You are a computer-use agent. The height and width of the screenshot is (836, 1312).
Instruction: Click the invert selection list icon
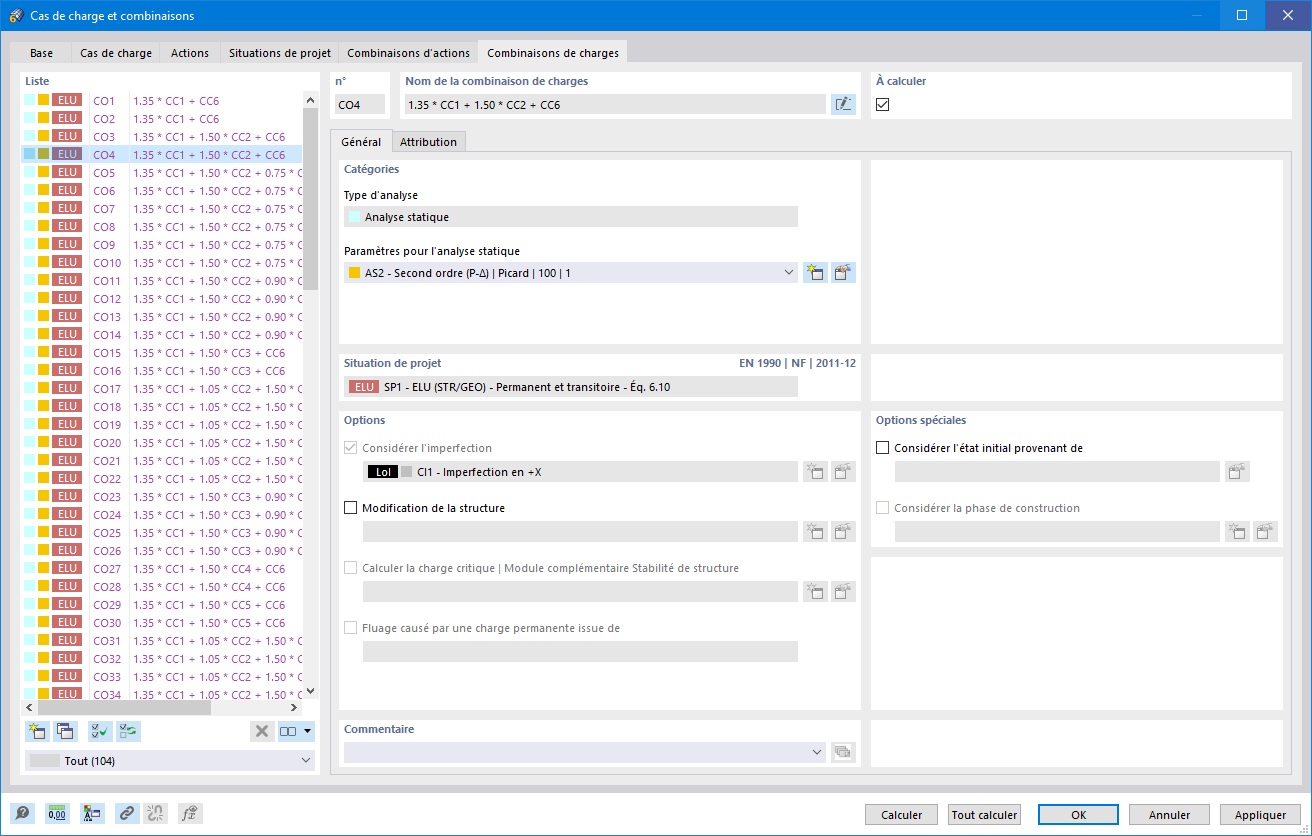[x=128, y=731]
